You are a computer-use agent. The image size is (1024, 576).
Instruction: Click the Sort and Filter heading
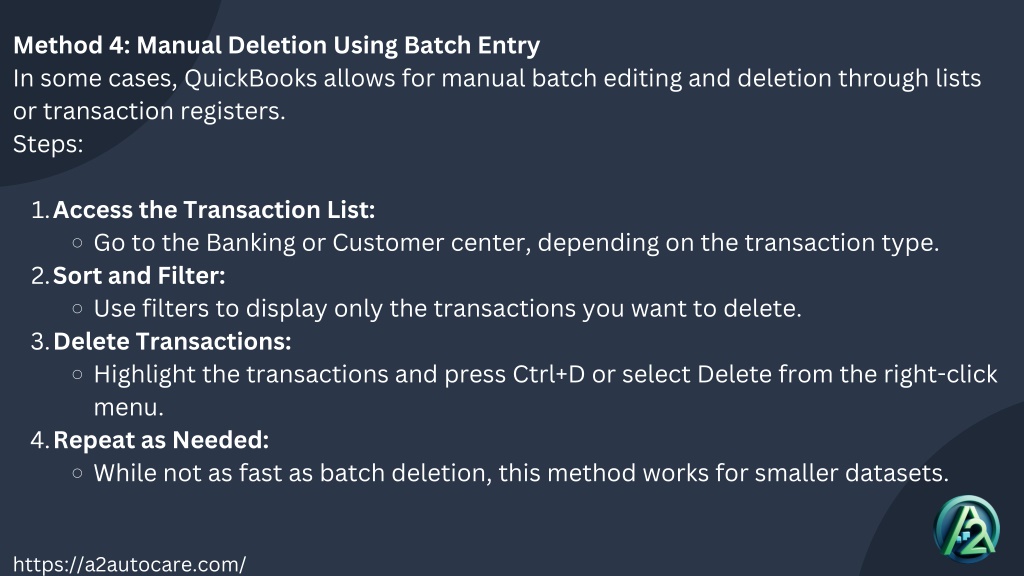(x=139, y=276)
